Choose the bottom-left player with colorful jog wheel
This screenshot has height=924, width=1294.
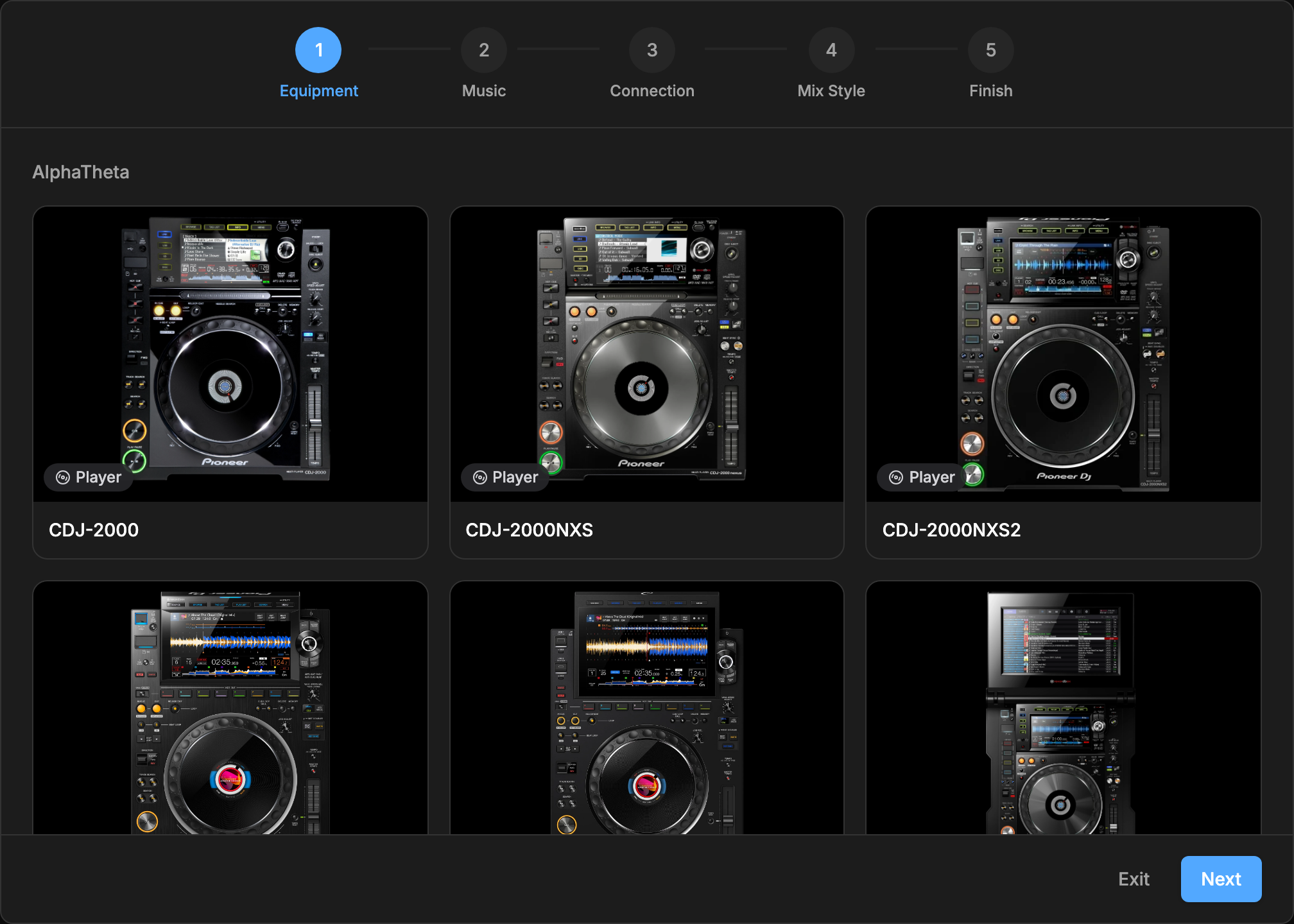coord(230,708)
